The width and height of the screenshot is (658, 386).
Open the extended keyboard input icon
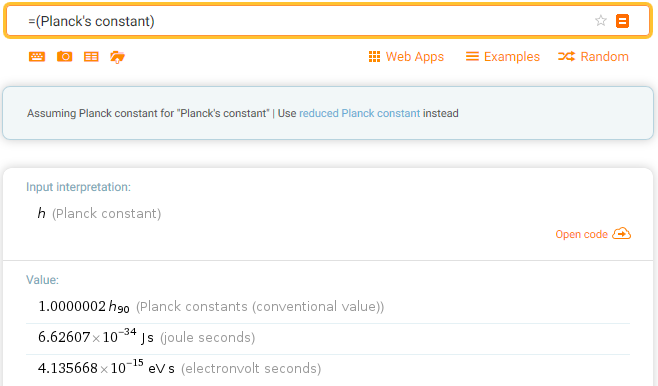pyautogui.click(x=37, y=57)
